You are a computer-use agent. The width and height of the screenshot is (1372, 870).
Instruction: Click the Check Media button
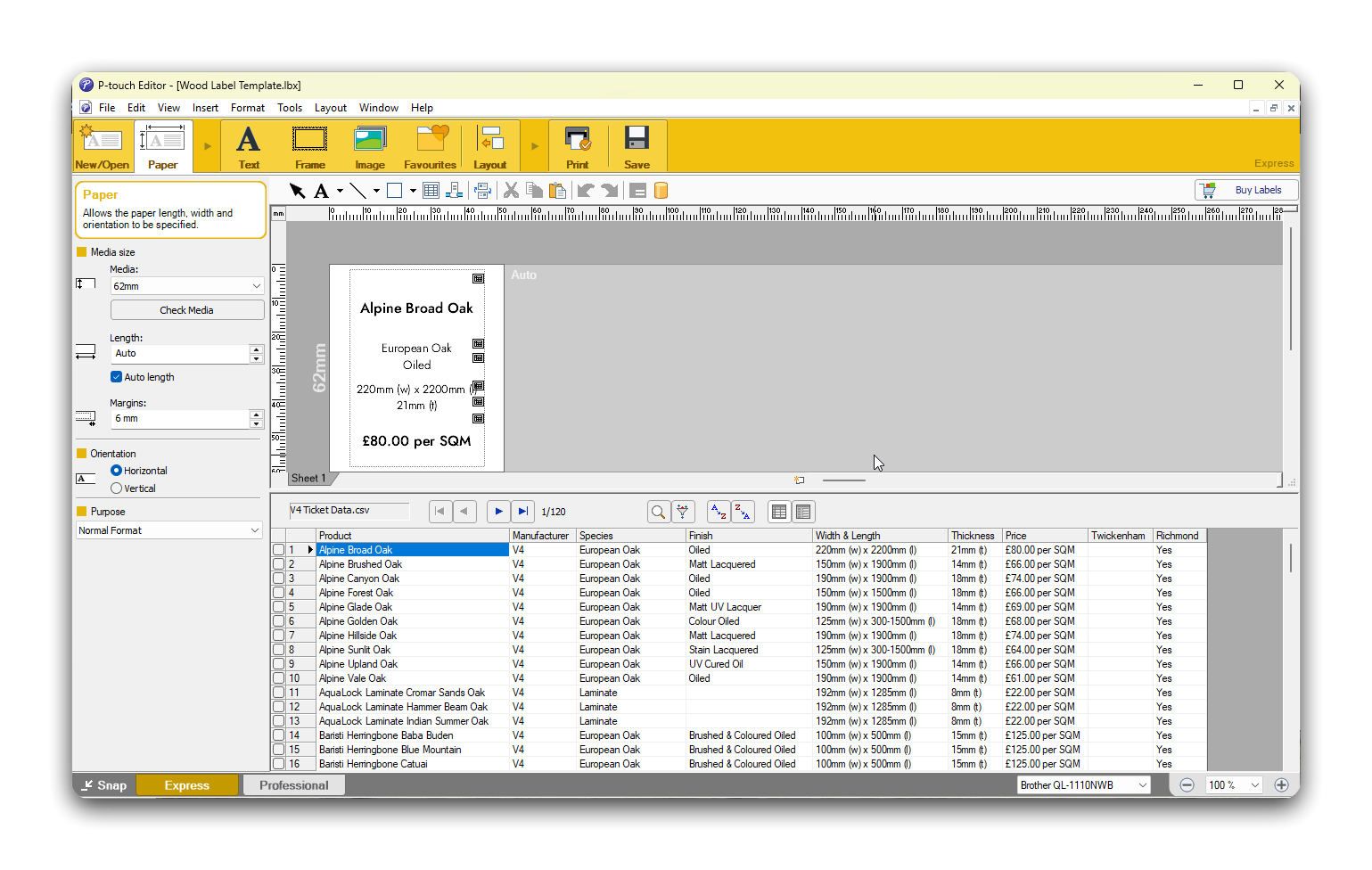pyautogui.click(x=186, y=310)
